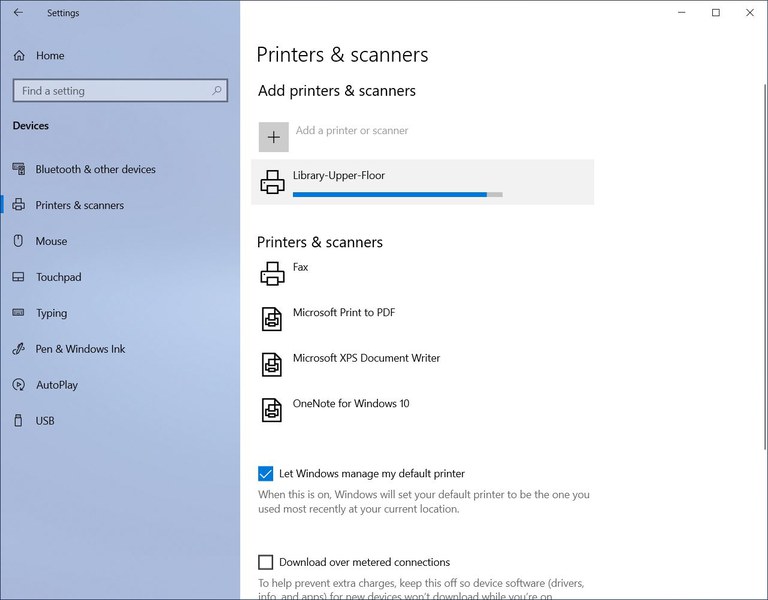
Task: Click the Typing keyboard icon
Action: tap(18, 312)
